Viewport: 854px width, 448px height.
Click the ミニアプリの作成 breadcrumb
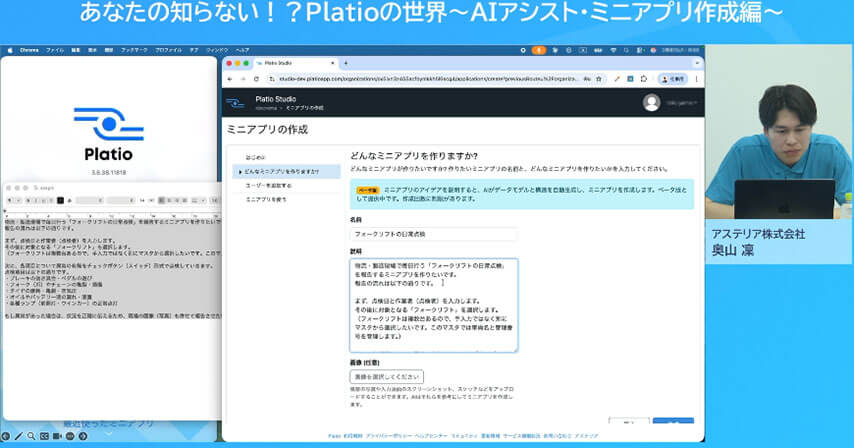click(304, 108)
